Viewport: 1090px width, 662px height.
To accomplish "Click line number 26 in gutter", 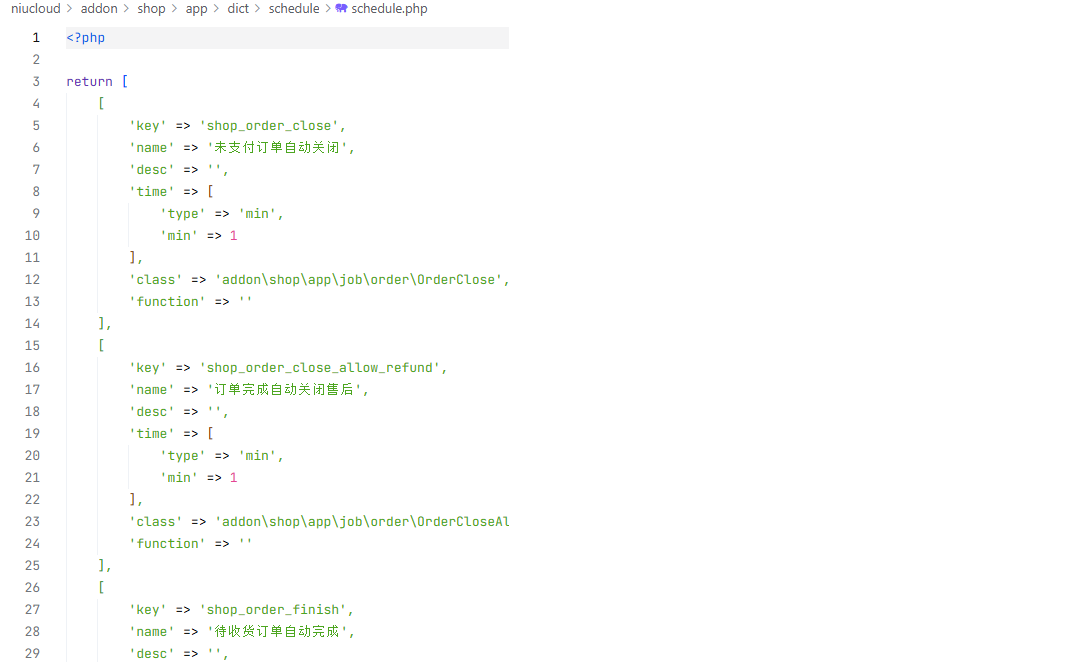I will (33, 588).
